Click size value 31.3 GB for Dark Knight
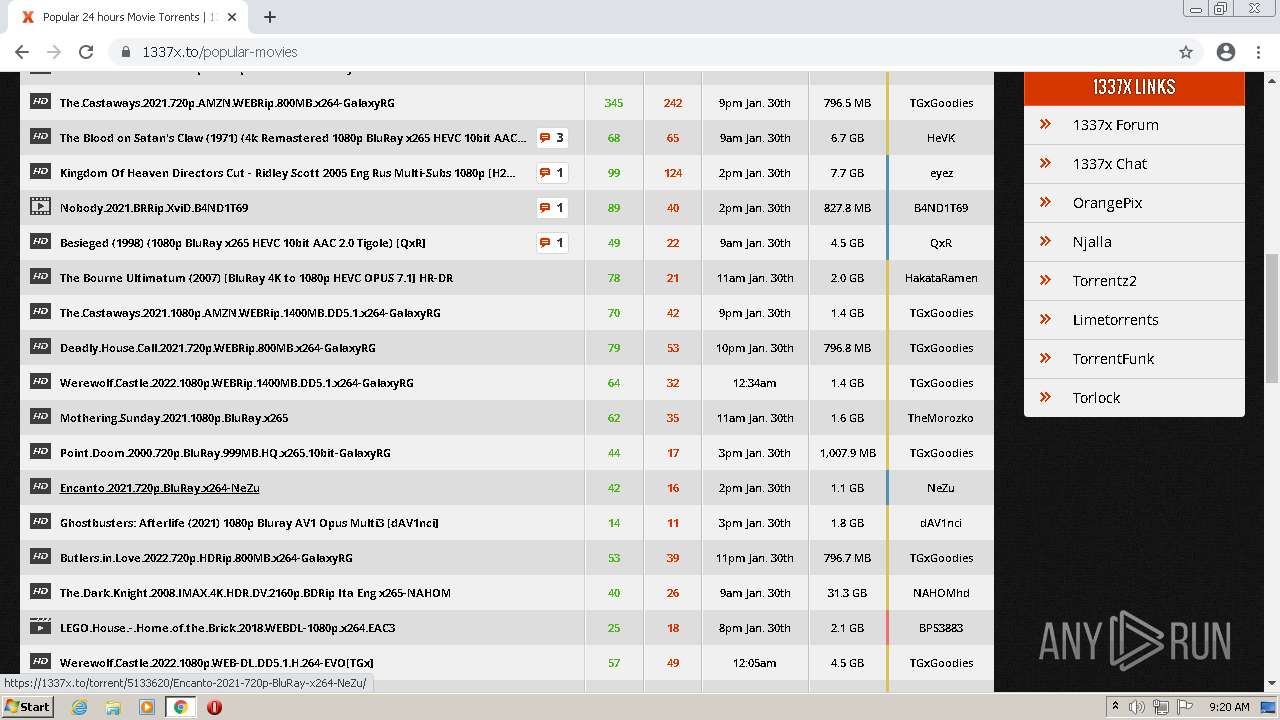This screenshot has width=1280, height=720. pyautogui.click(x=846, y=593)
